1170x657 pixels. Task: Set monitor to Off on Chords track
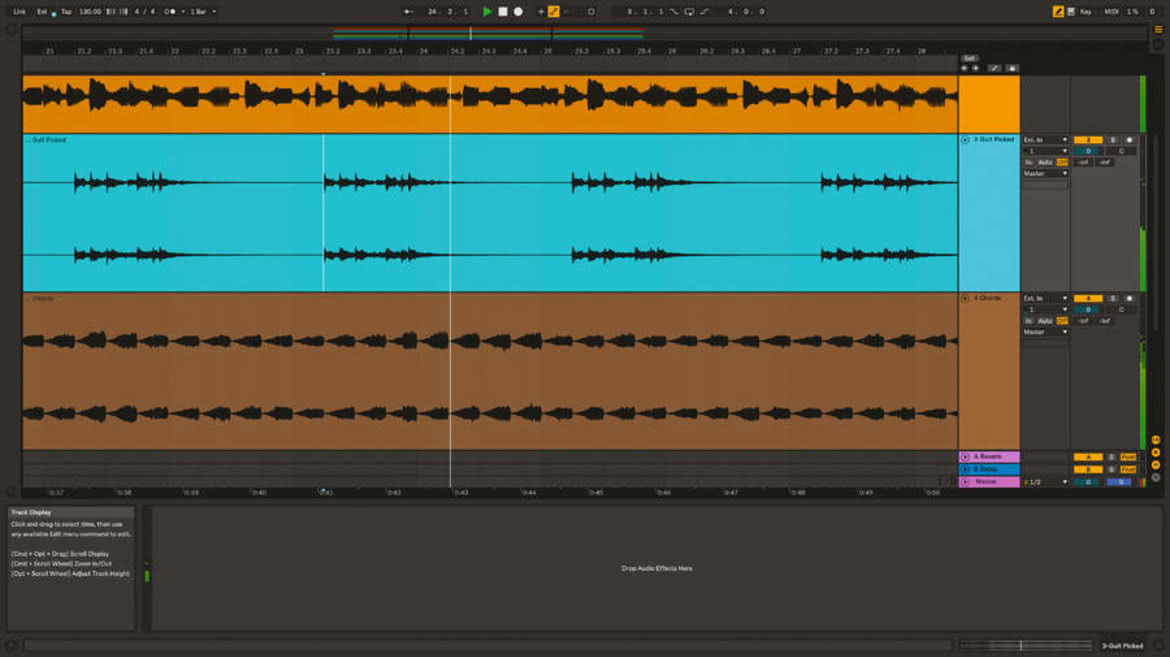click(1062, 321)
